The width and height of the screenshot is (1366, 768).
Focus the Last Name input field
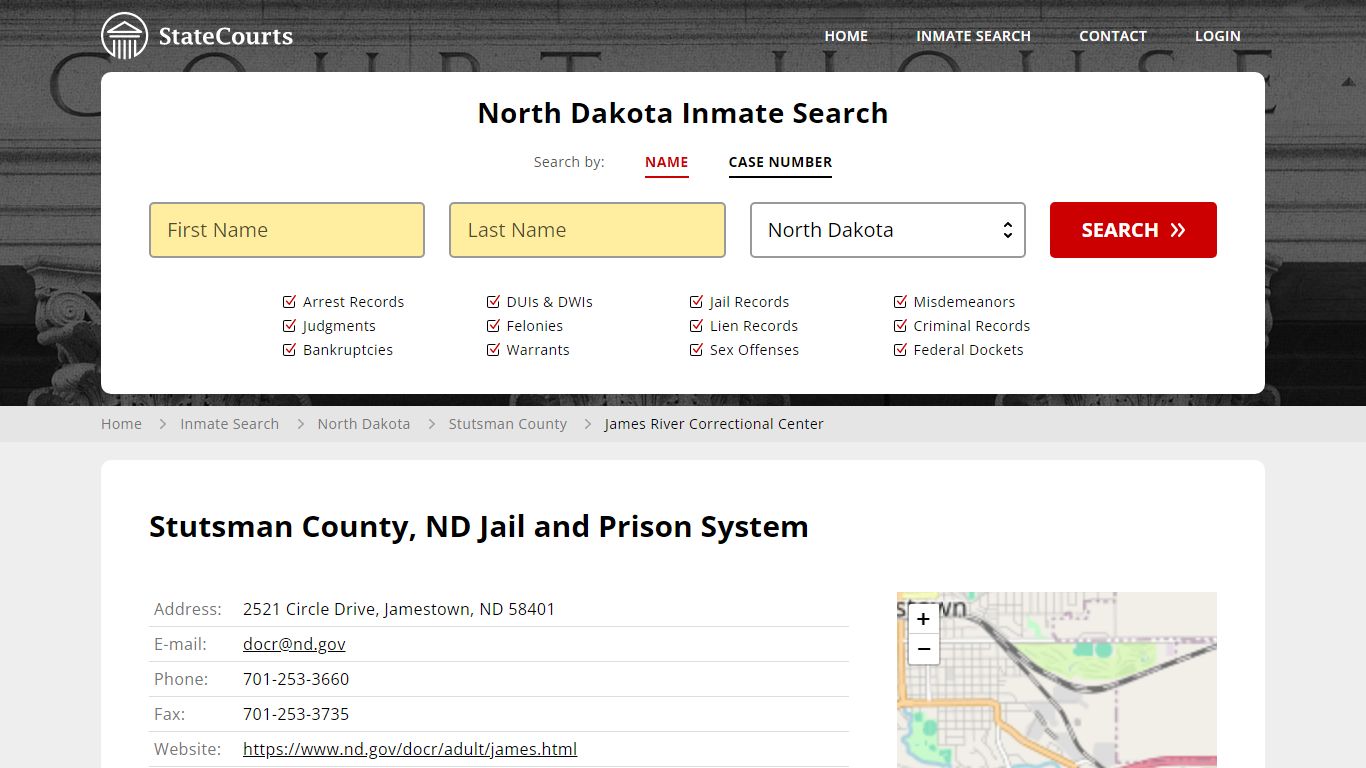[587, 230]
